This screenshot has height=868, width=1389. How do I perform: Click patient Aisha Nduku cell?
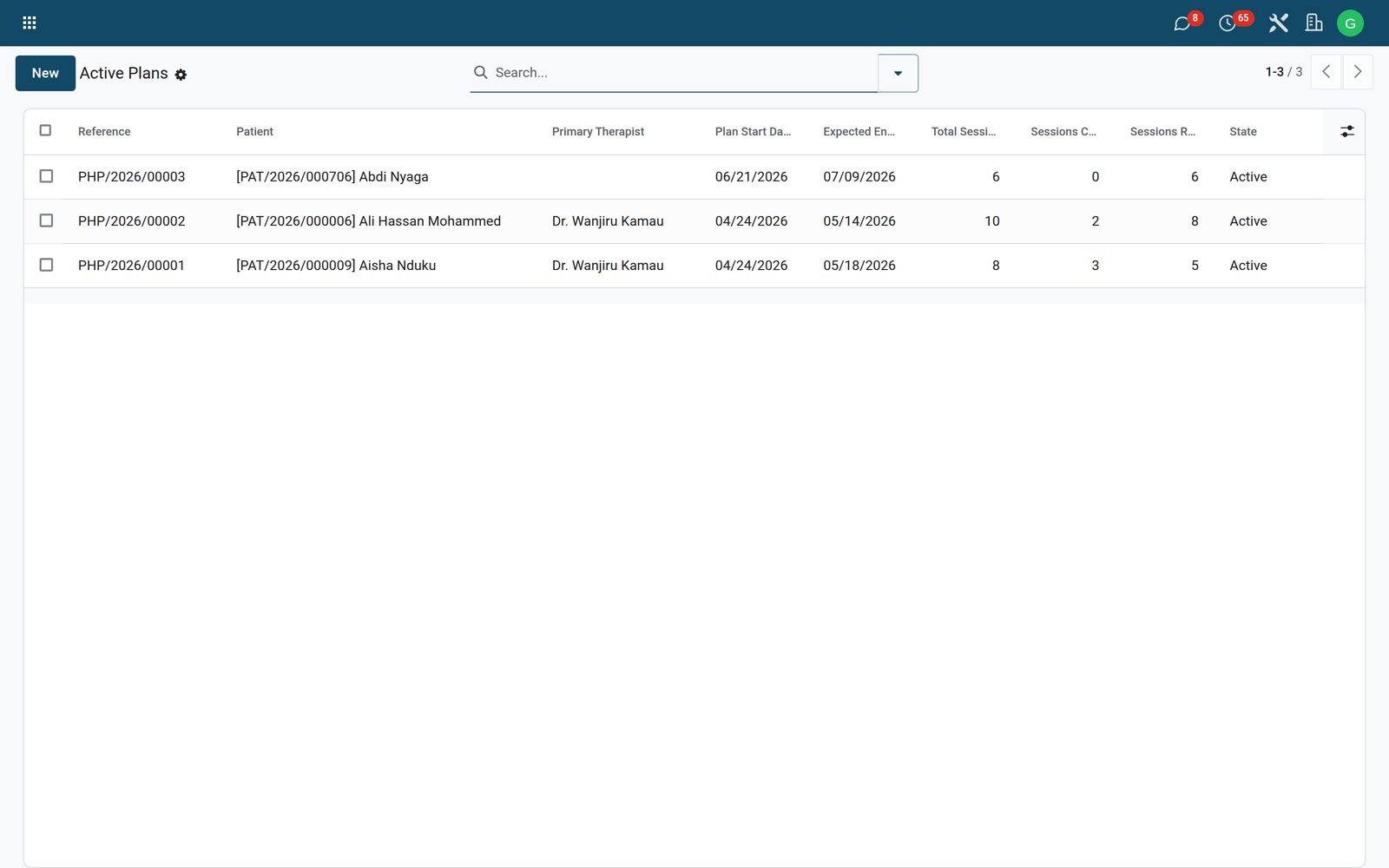coord(336,266)
